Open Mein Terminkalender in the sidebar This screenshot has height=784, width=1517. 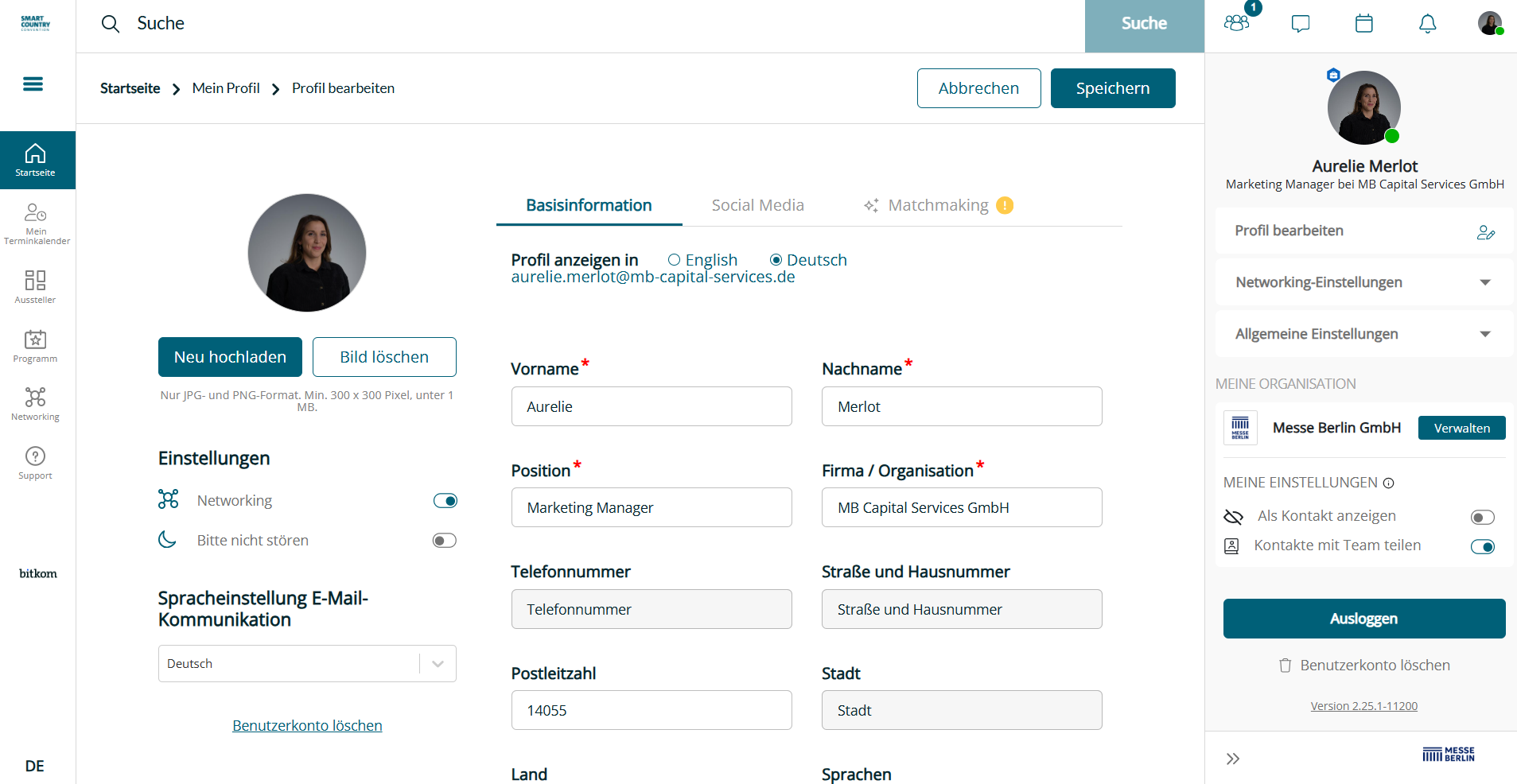[36, 223]
